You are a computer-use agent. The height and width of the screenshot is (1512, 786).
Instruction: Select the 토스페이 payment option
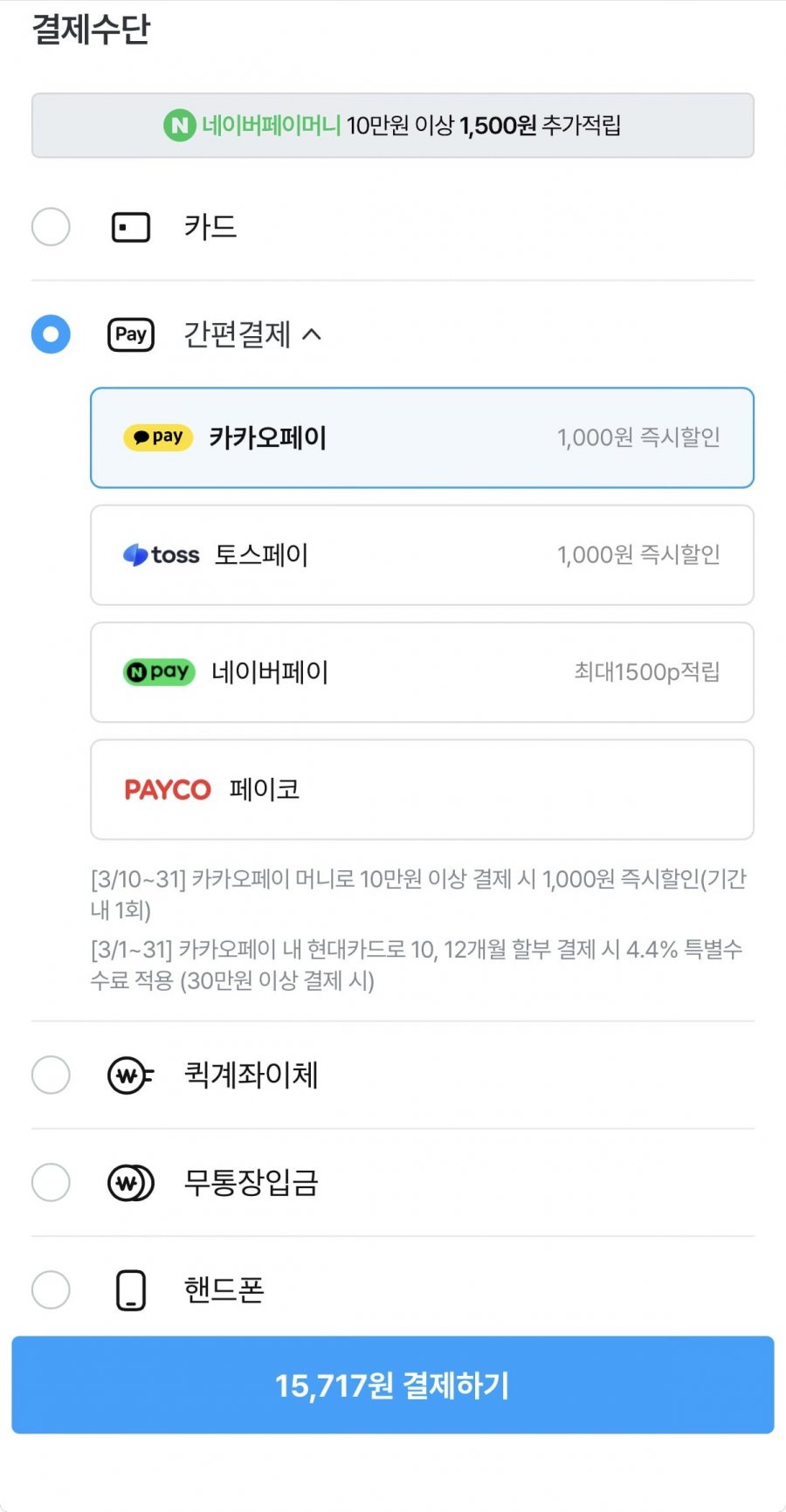(x=422, y=555)
